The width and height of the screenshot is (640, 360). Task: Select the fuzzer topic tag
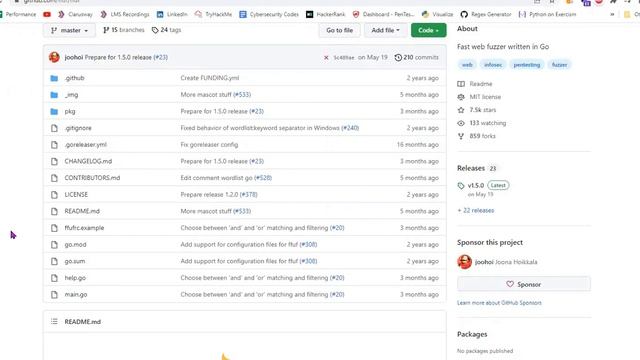(559, 65)
